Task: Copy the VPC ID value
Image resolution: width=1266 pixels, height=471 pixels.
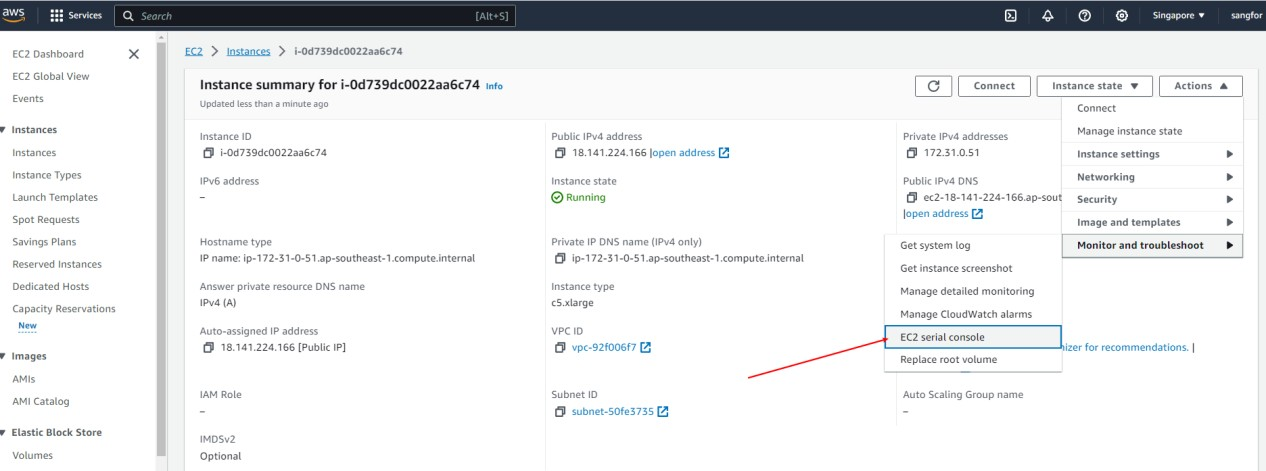Action: coord(560,347)
